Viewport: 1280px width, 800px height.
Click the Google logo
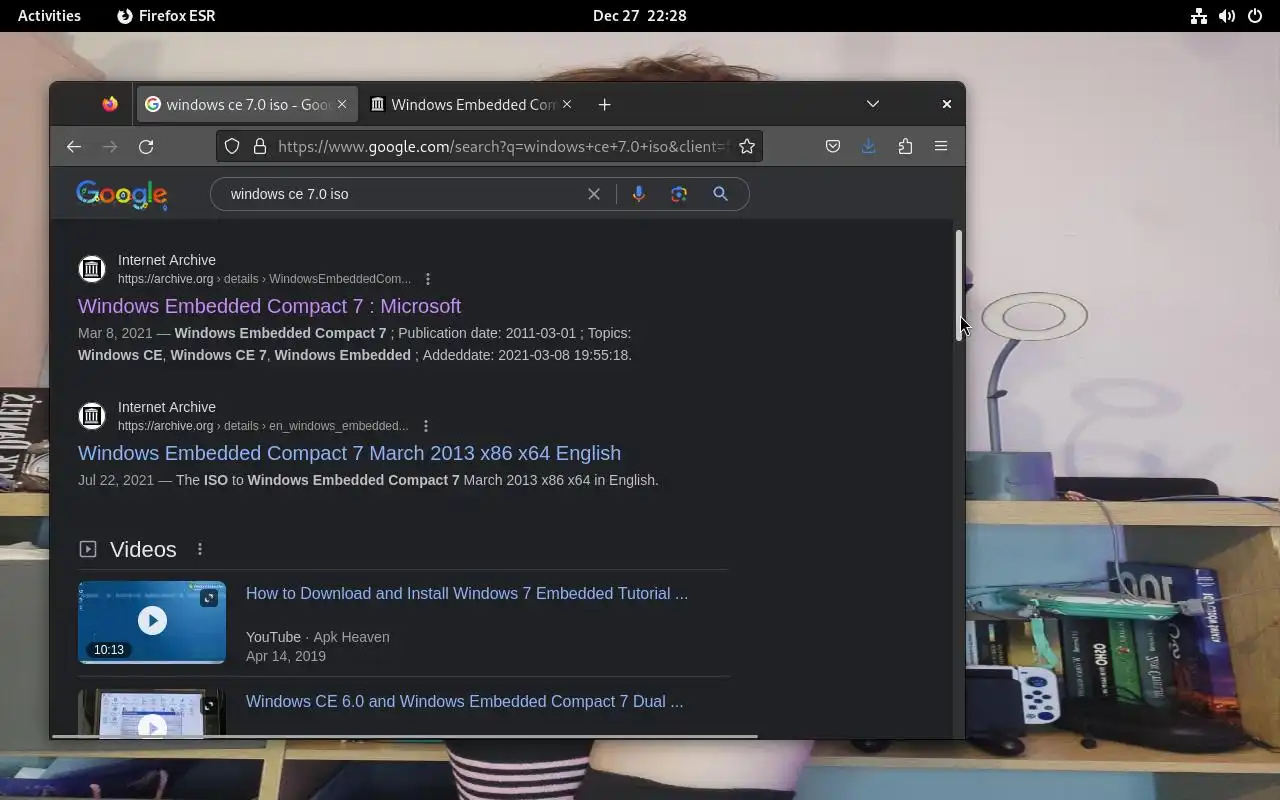coord(122,195)
